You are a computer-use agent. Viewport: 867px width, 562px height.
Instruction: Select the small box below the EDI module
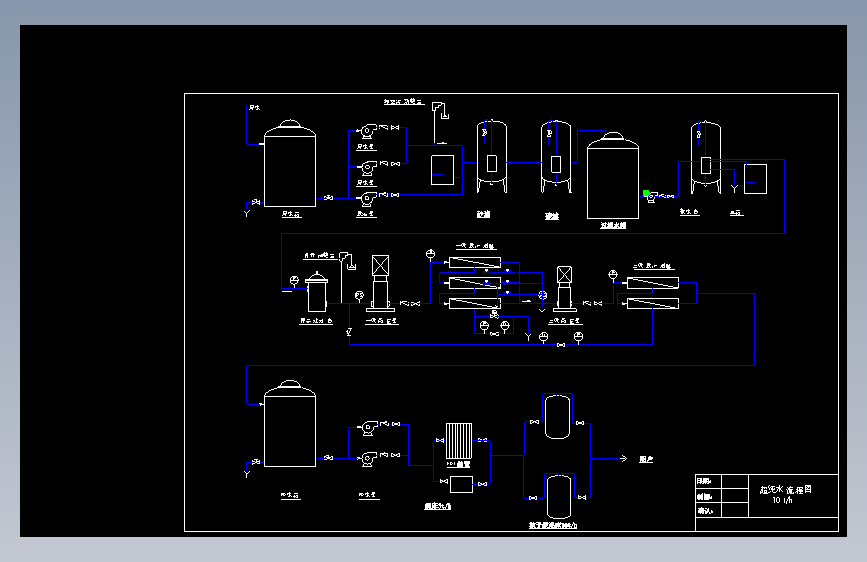pyautogui.click(x=461, y=485)
